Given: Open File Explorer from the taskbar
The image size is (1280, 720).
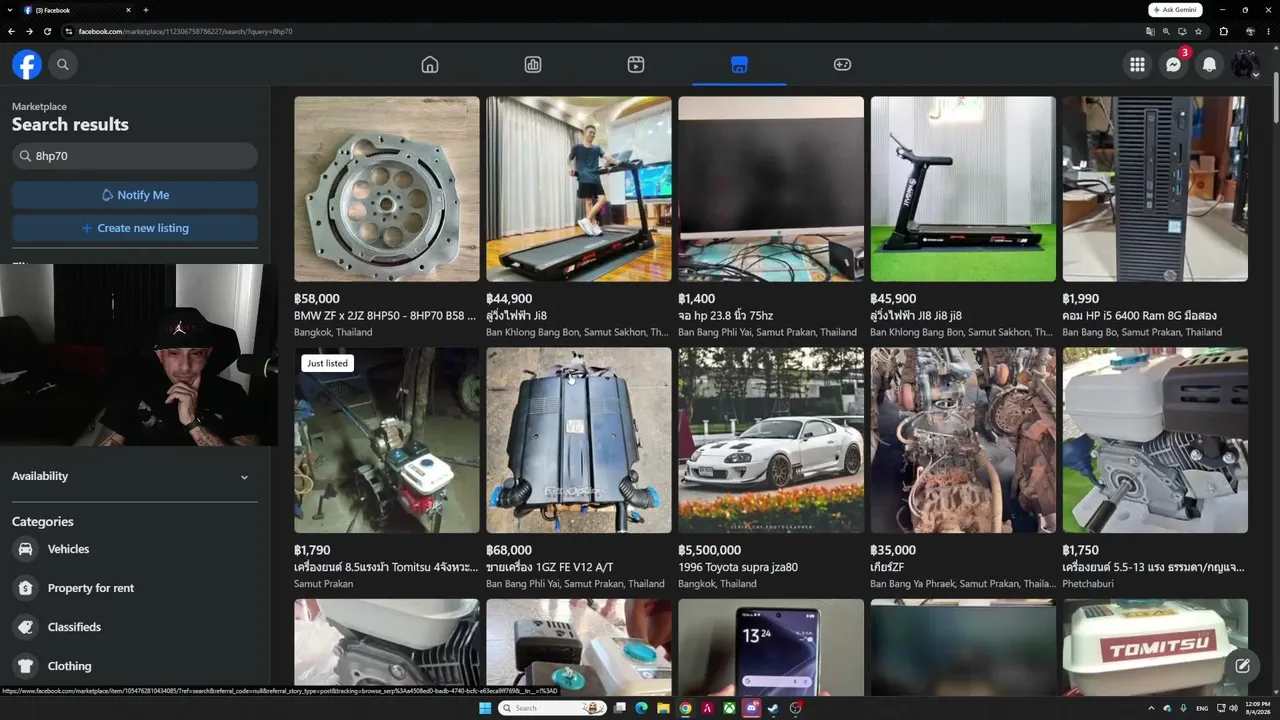Looking at the screenshot, I should [x=663, y=708].
